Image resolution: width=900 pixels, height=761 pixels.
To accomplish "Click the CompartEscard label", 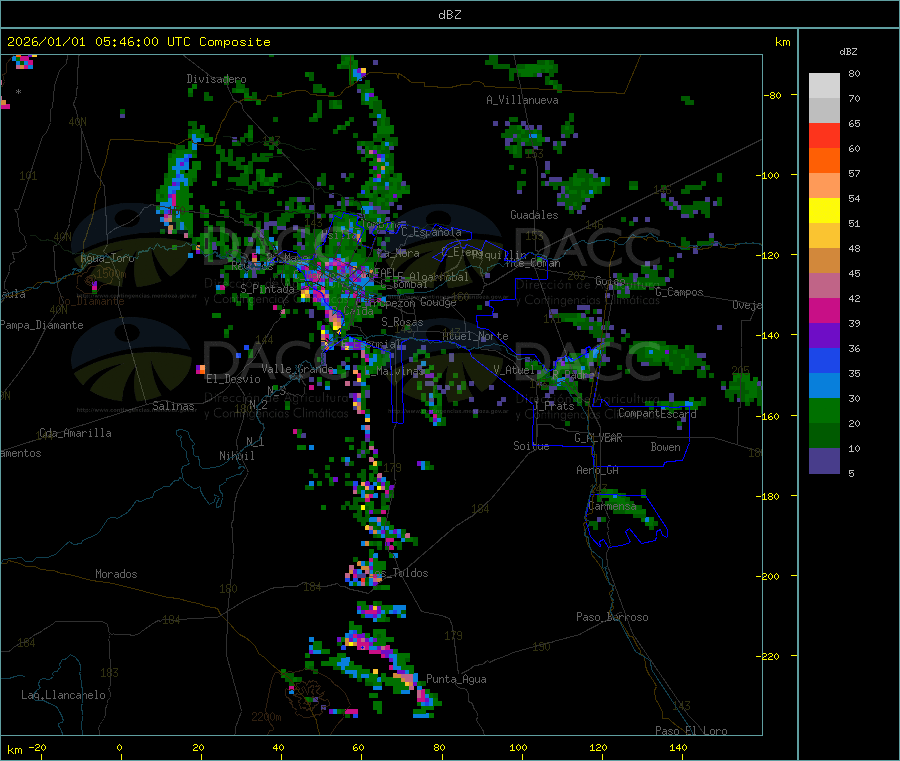I will coord(657,414).
